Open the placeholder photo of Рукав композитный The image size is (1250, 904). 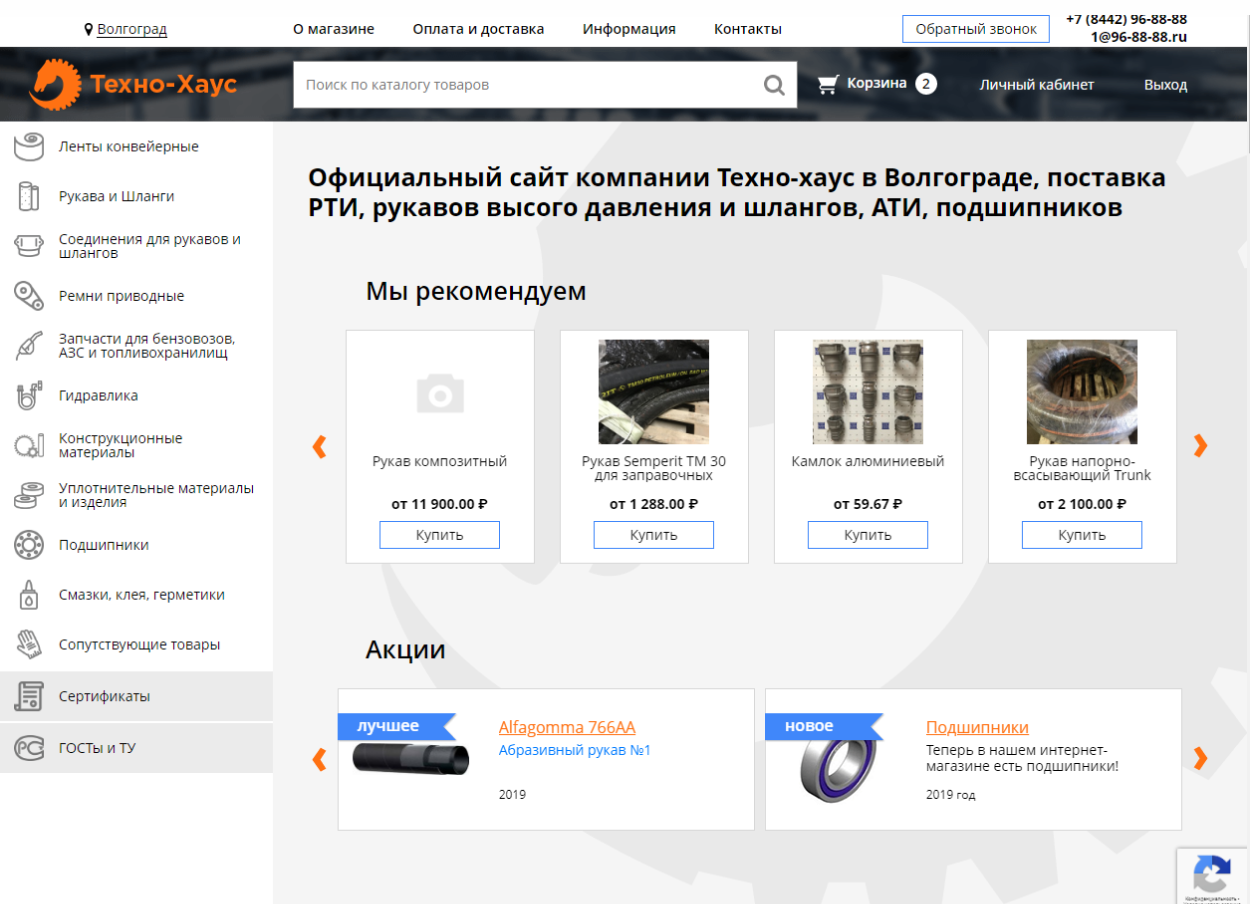coord(440,392)
